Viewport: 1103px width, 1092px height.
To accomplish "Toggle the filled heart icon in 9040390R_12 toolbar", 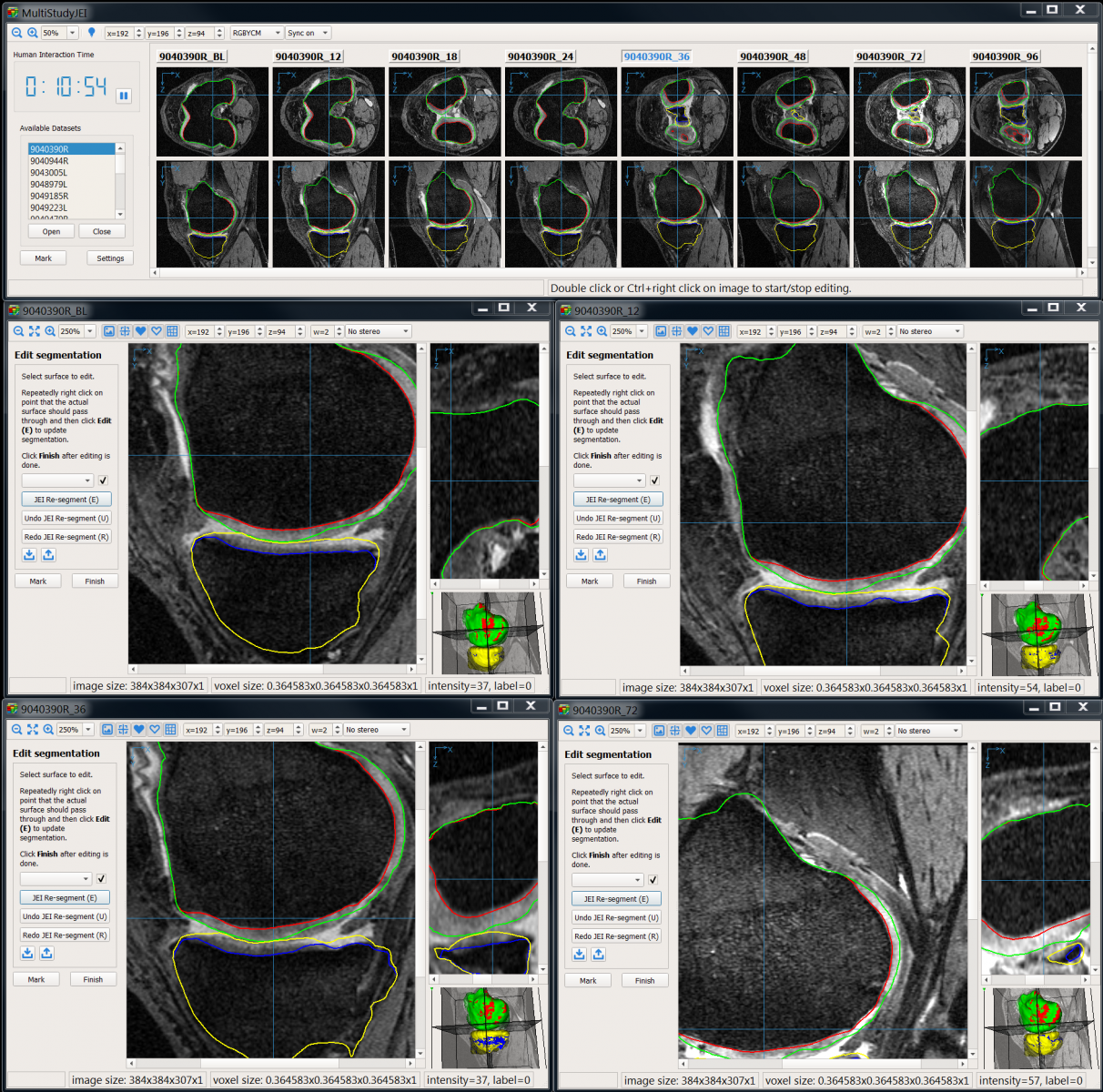I will pos(693,331).
